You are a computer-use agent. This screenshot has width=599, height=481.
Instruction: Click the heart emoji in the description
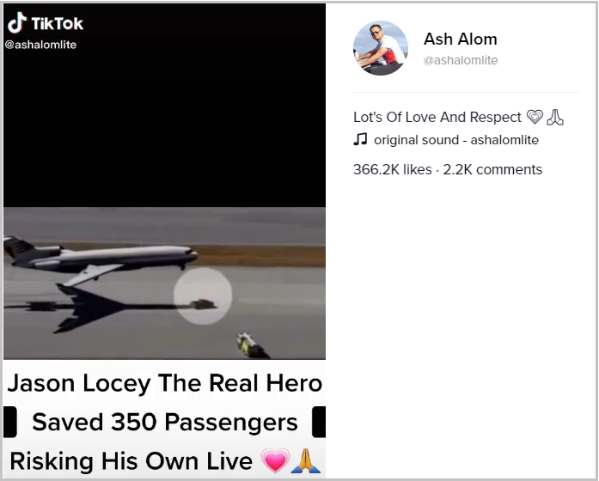pos(534,117)
